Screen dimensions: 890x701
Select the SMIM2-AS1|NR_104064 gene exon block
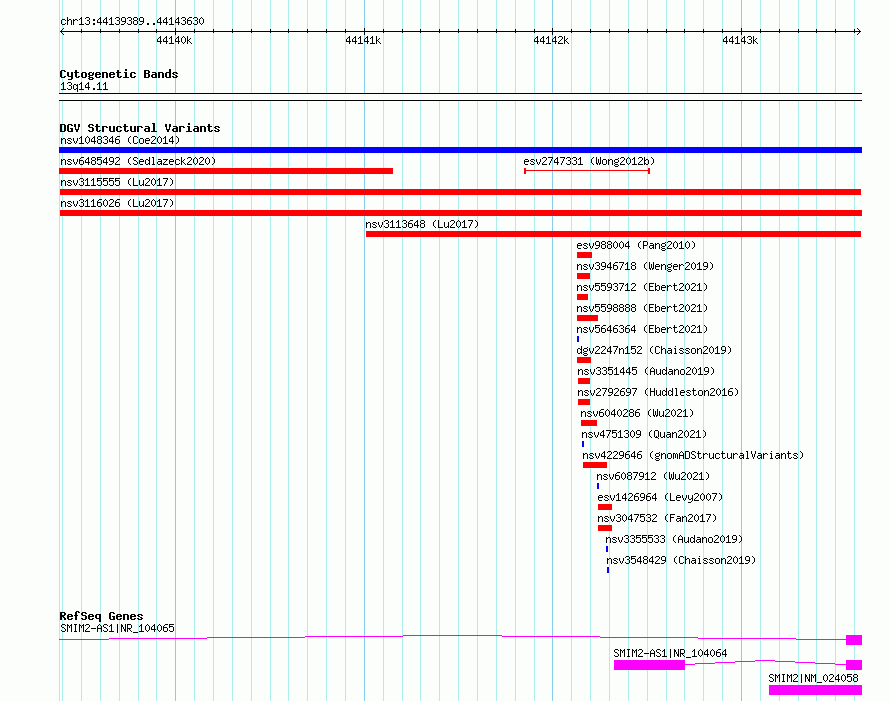point(649,665)
